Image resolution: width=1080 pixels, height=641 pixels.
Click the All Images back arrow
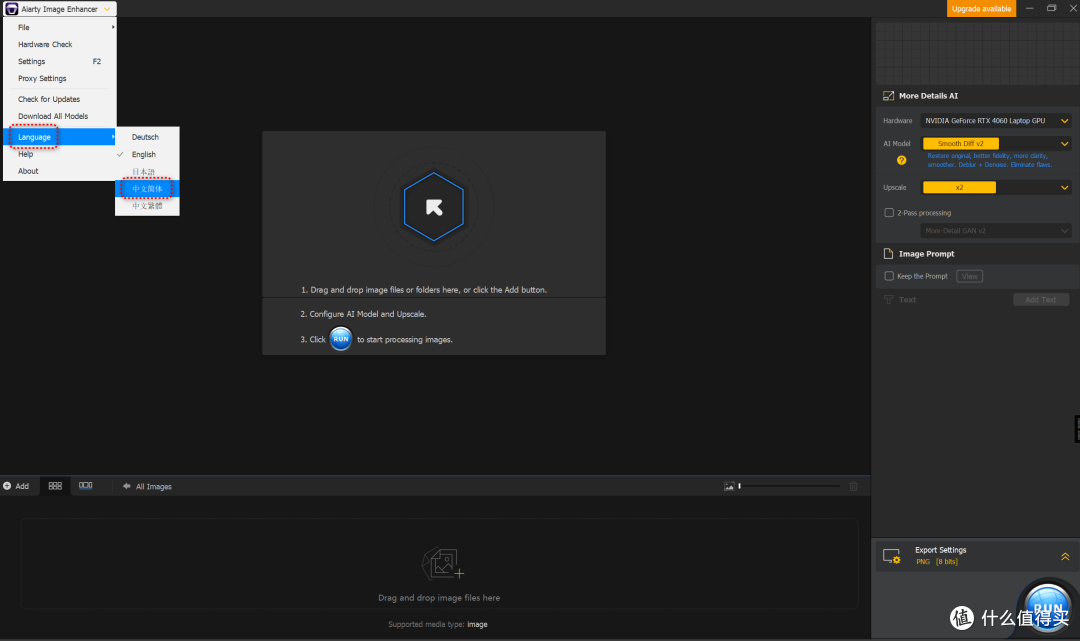127,486
